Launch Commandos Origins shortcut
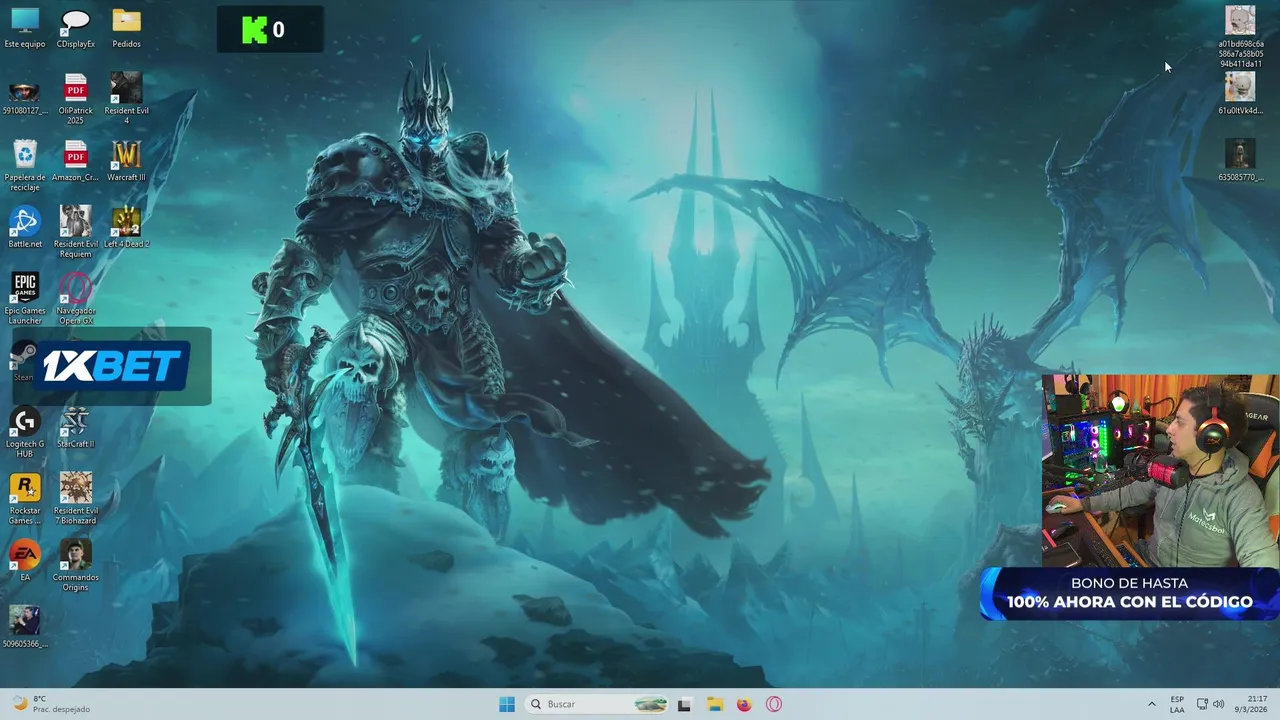The image size is (1280, 720). point(76,566)
